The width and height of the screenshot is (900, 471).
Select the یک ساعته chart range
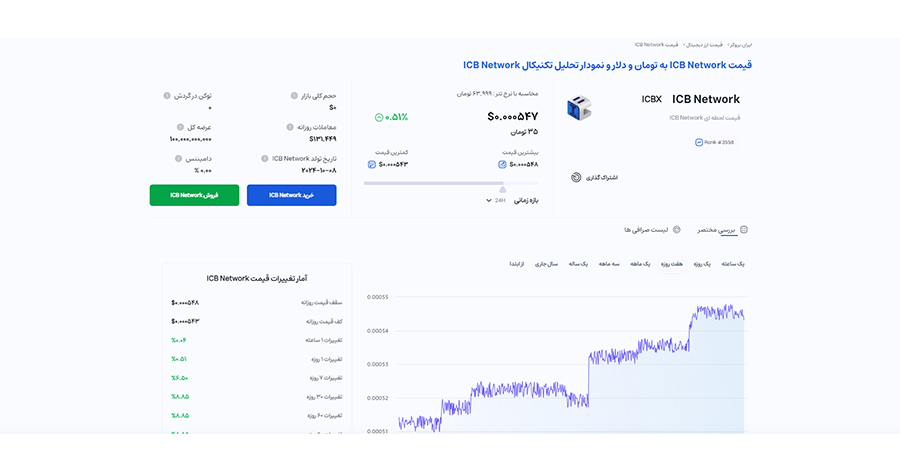[x=733, y=264]
